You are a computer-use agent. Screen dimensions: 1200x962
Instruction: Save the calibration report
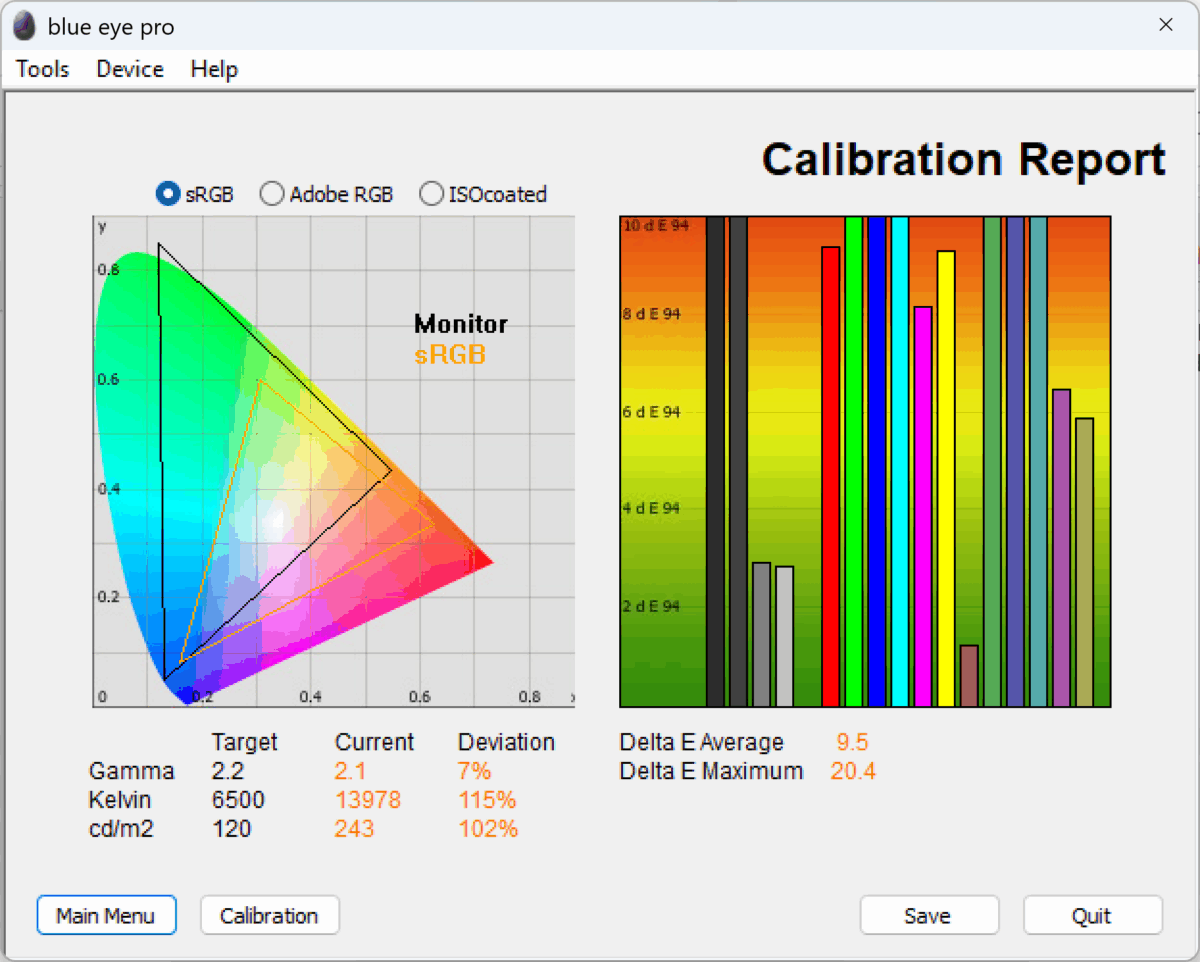[x=928, y=915]
